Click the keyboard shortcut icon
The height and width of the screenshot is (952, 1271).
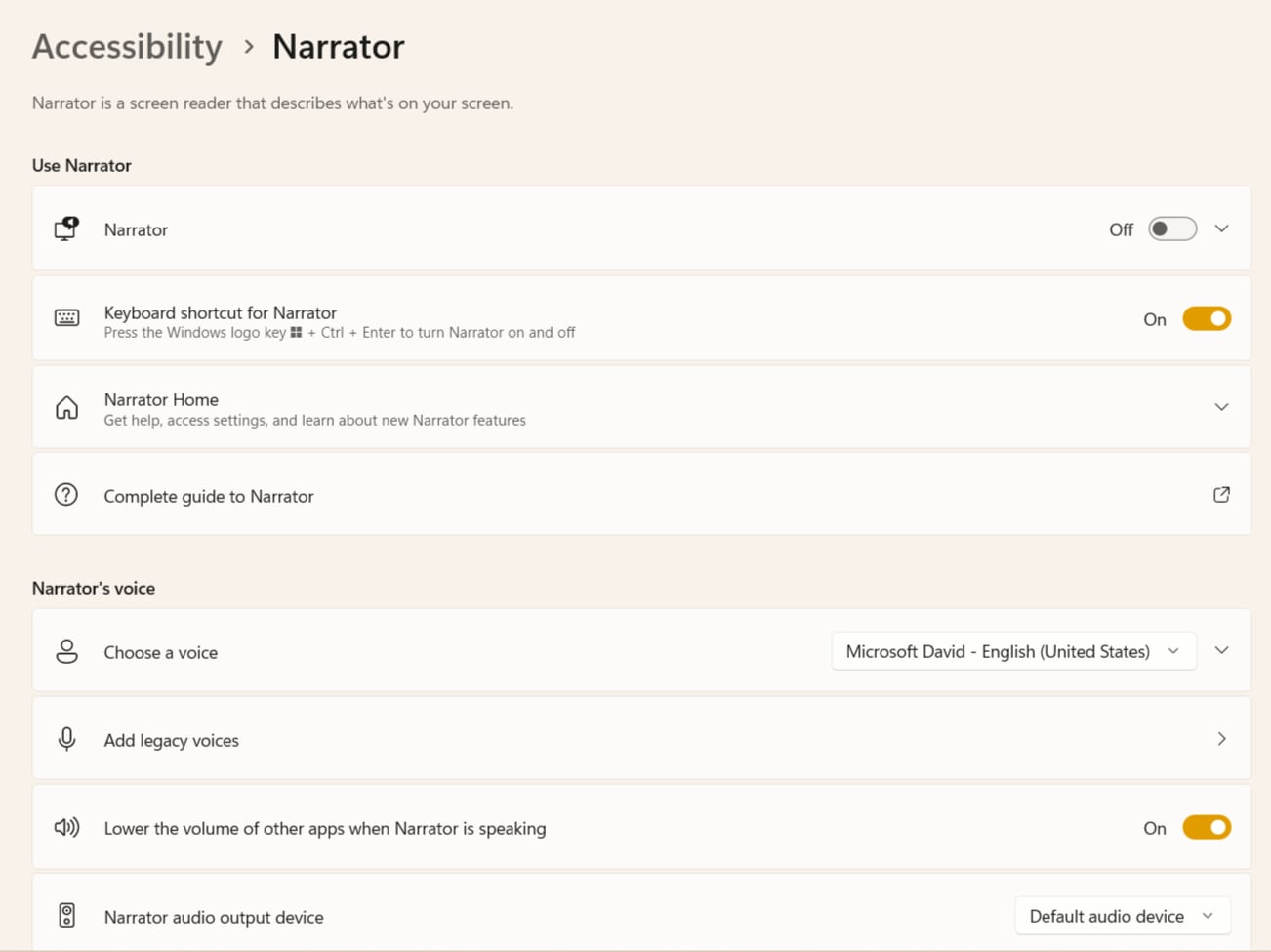pyautogui.click(x=66, y=318)
